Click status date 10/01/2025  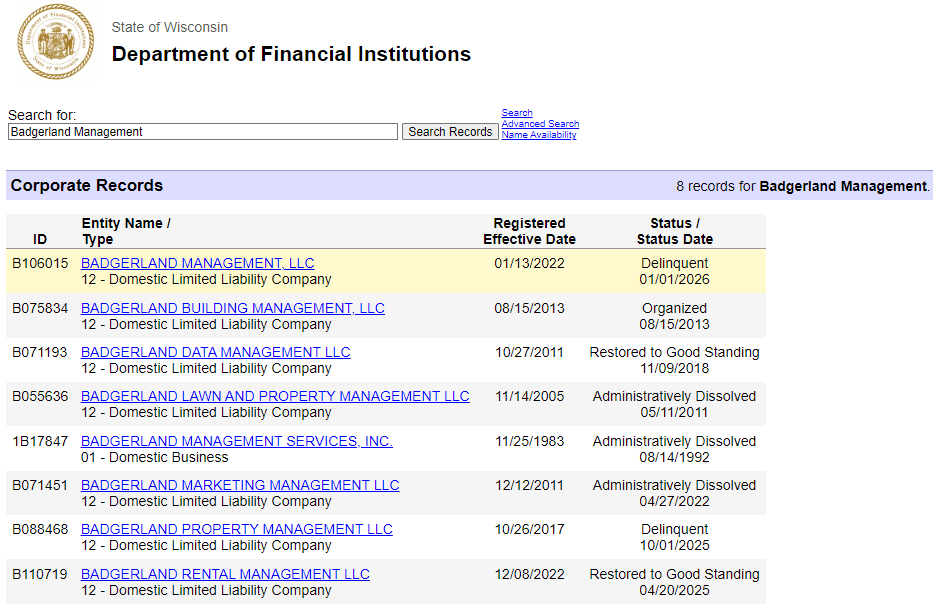pyautogui.click(x=674, y=546)
